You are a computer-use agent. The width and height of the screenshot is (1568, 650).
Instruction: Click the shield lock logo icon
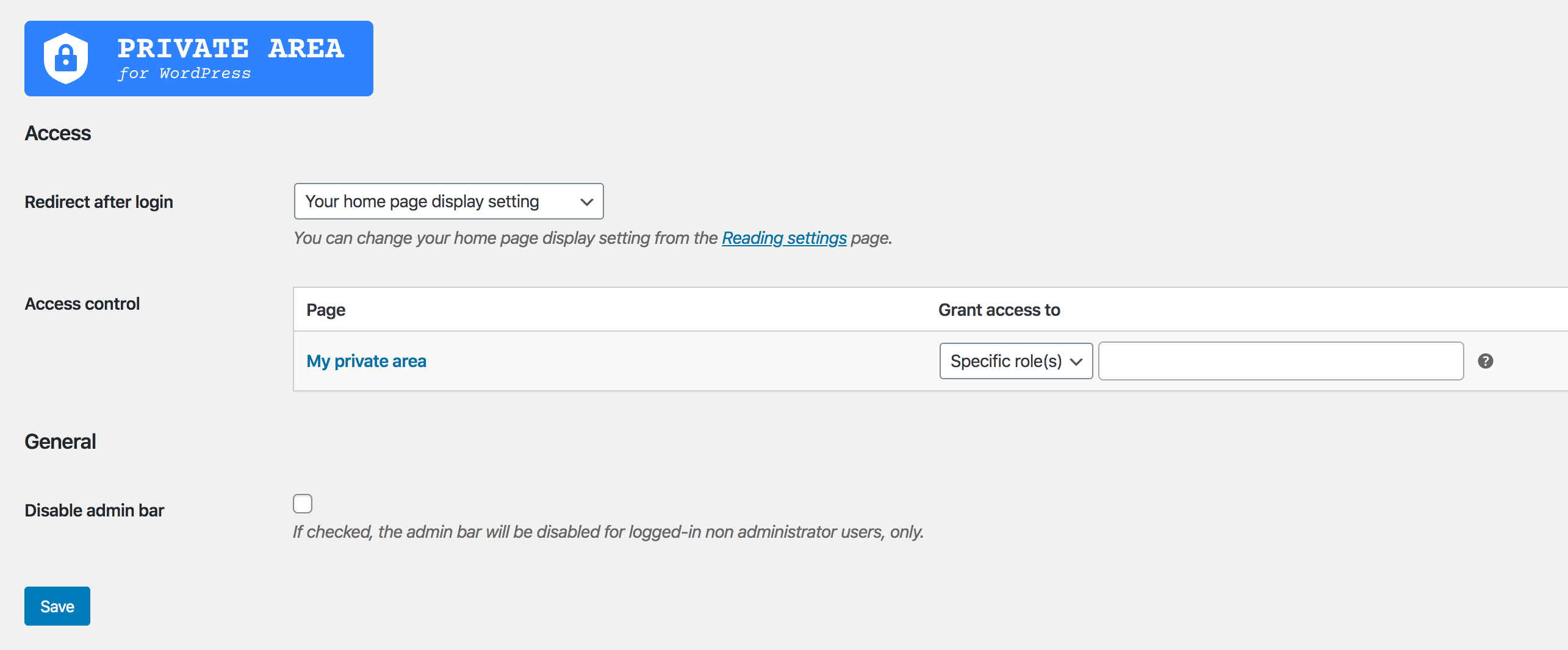tap(66, 59)
